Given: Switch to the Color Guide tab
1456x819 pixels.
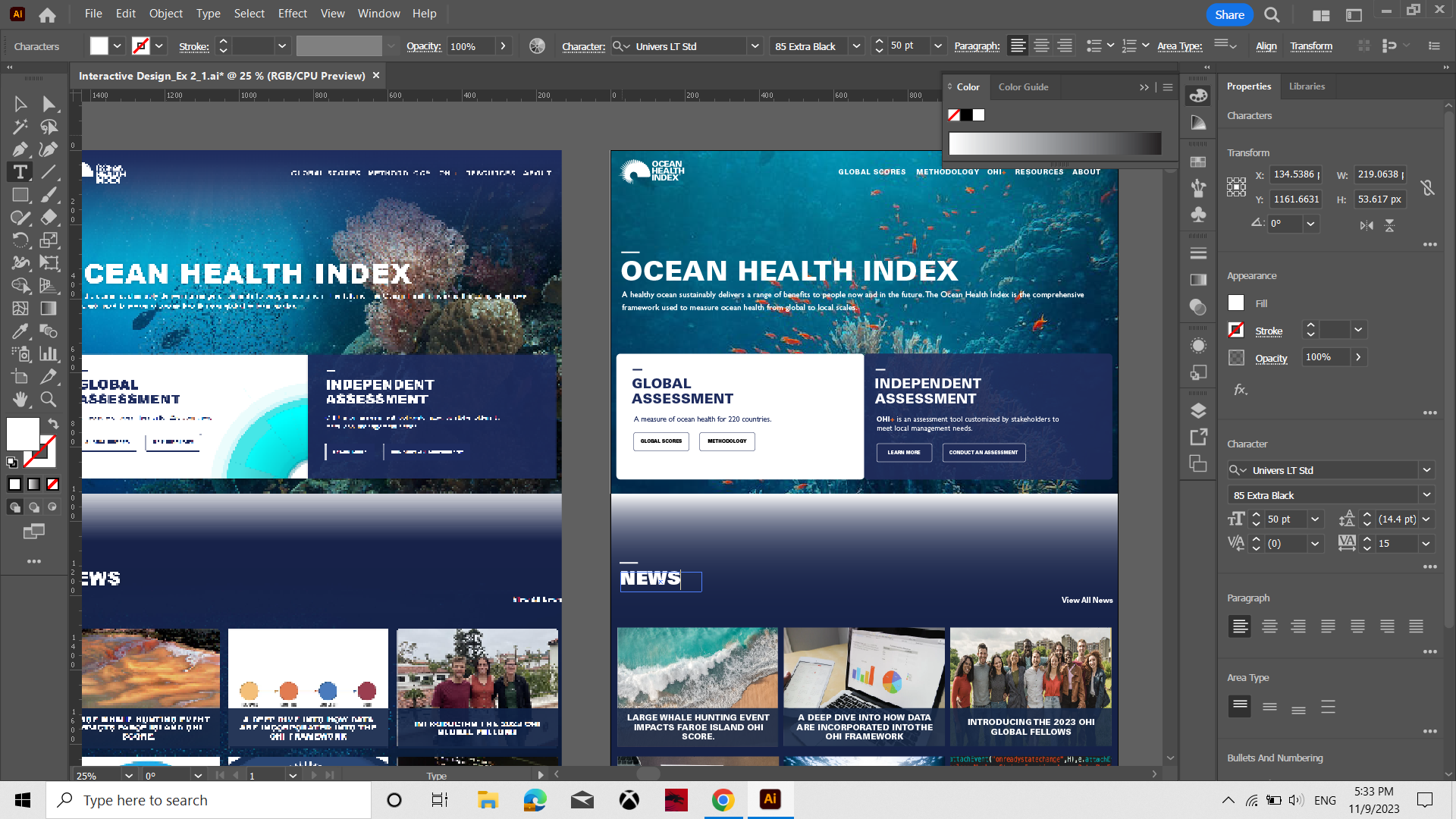Looking at the screenshot, I should pyautogui.click(x=1023, y=87).
